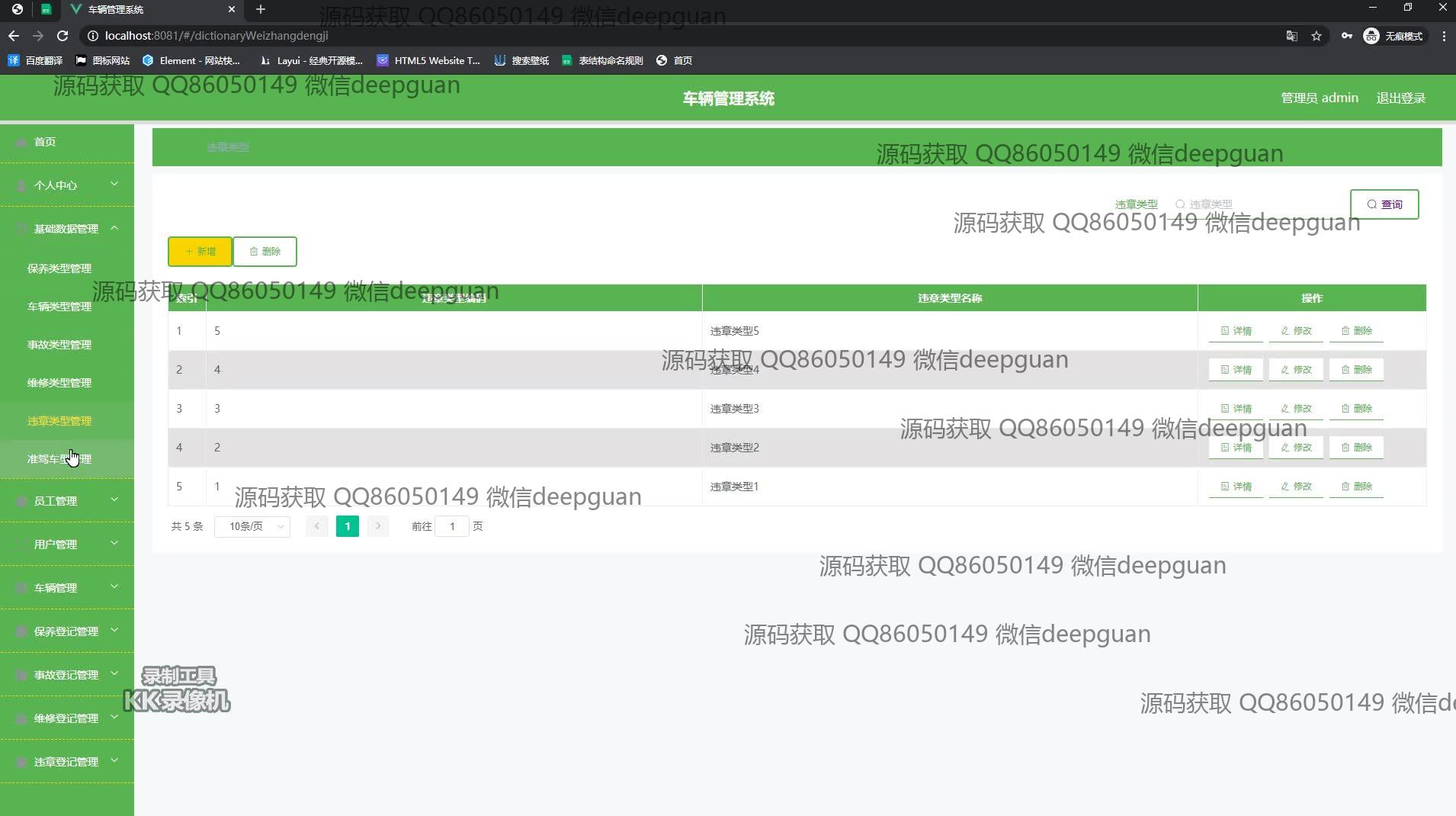Click the browser reload page icon

pyautogui.click(x=63, y=36)
